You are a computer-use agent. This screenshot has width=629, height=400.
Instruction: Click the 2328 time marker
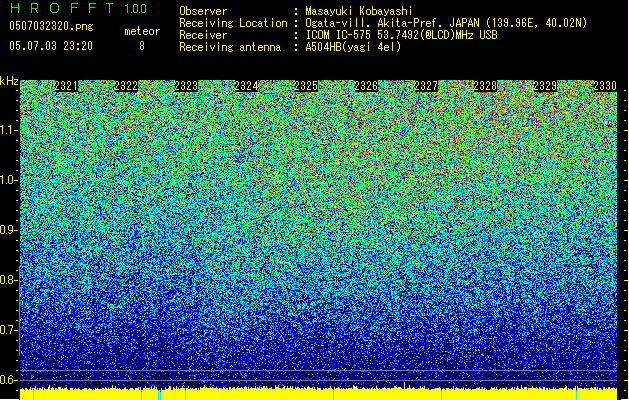point(485,86)
